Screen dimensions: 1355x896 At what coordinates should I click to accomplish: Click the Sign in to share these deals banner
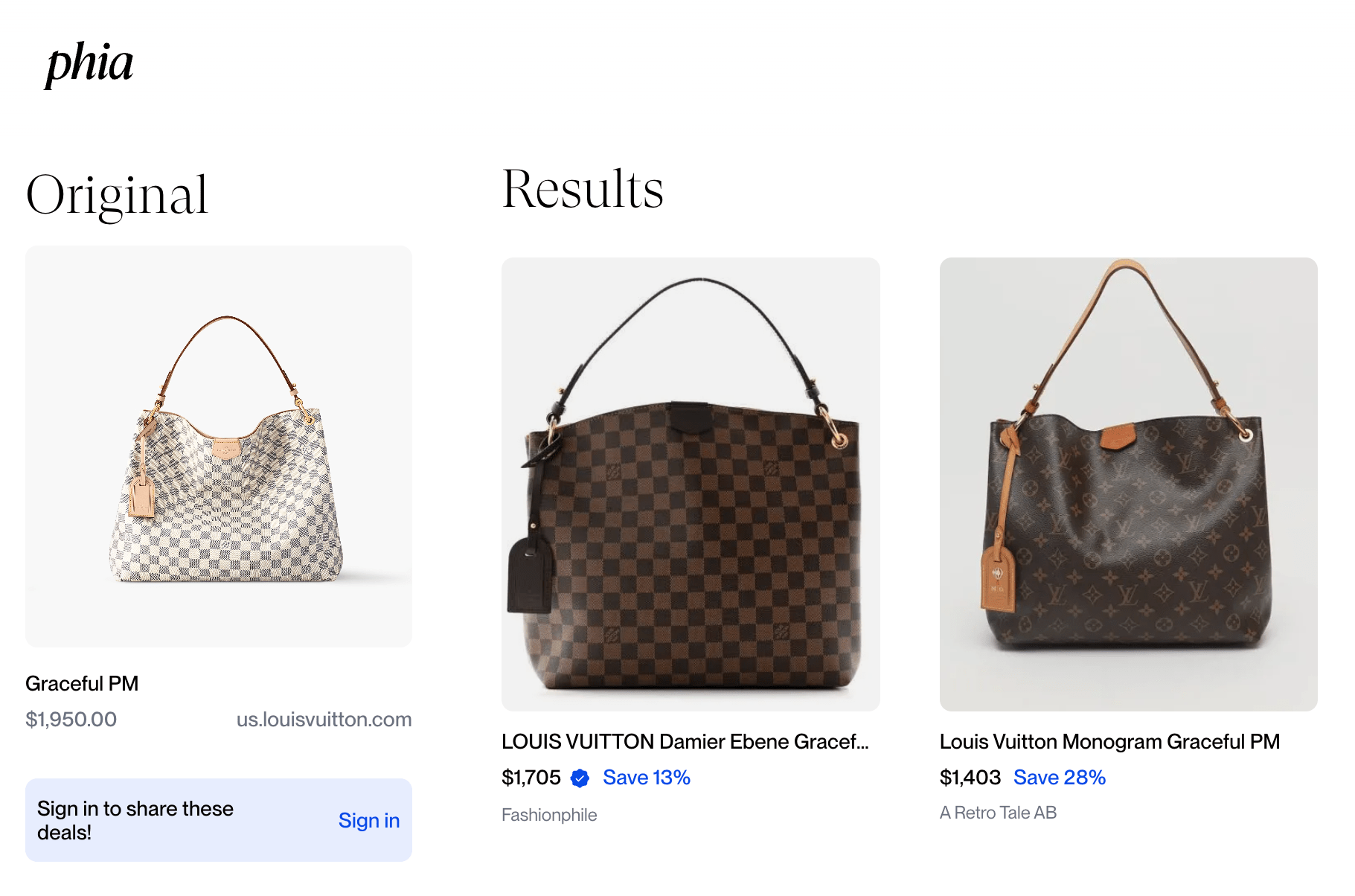[x=219, y=820]
